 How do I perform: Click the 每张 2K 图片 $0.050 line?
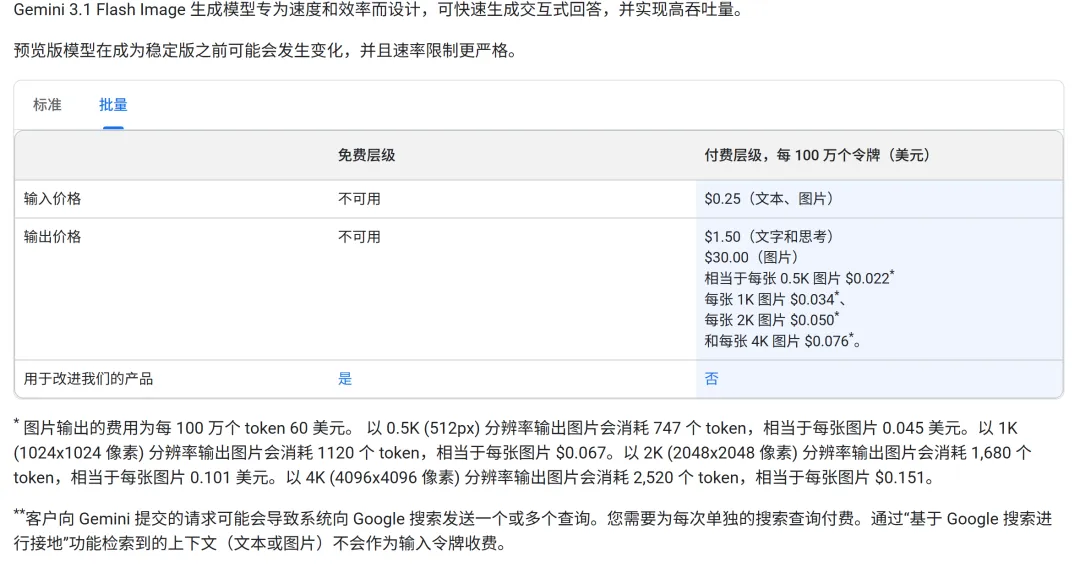[771, 320]
